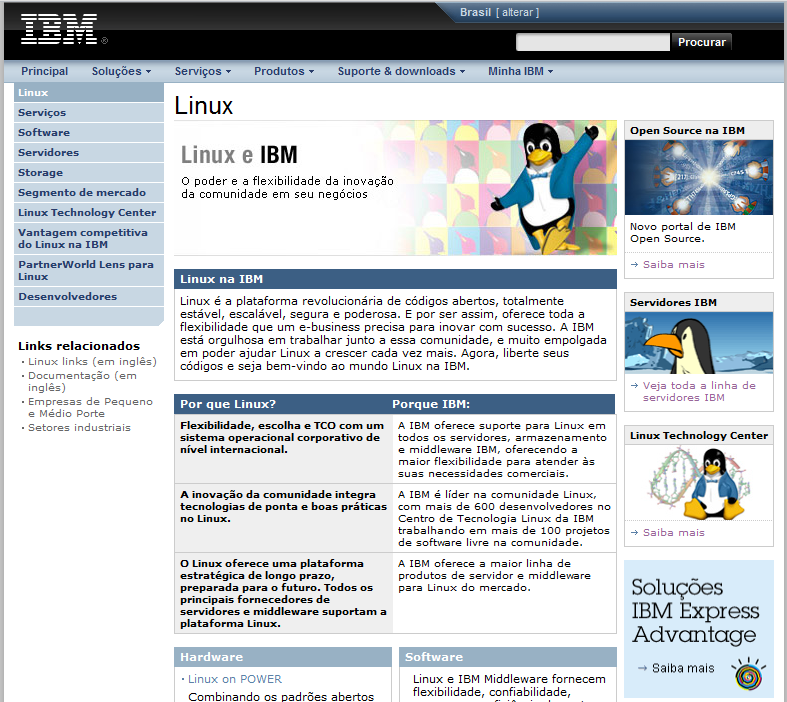Click arrow icon beside Open Source Saiba mais

pos(634,264)
